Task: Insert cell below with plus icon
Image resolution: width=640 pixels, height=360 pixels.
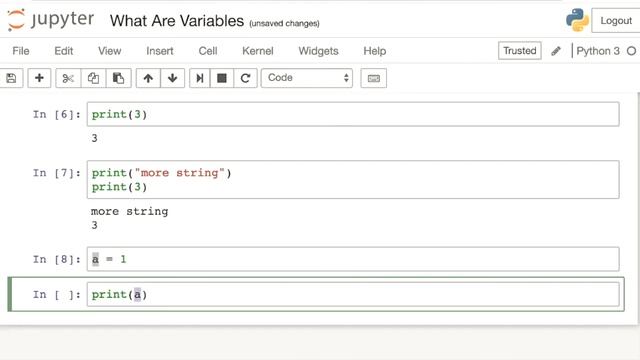Action: [x=39, y=78]
